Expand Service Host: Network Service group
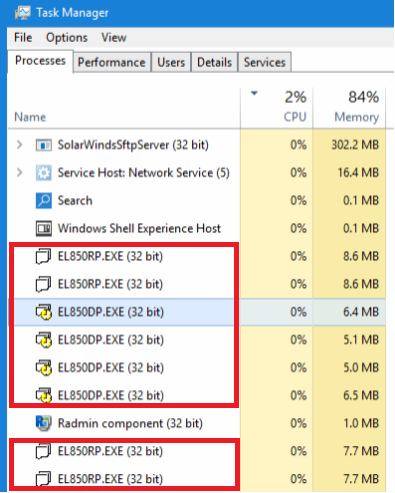Viewport: 395px width, 493px height. 20,173
